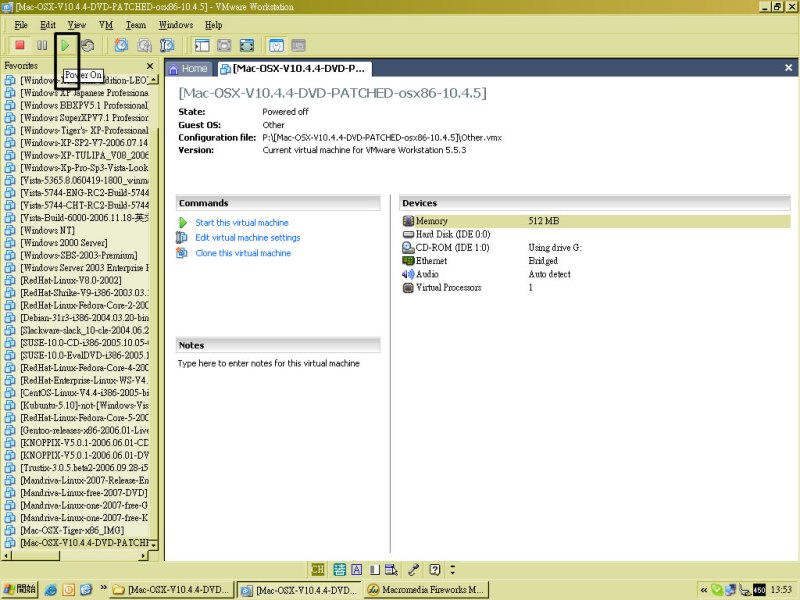Click the Summary View toolbar icon

click(x=276, y=45)
